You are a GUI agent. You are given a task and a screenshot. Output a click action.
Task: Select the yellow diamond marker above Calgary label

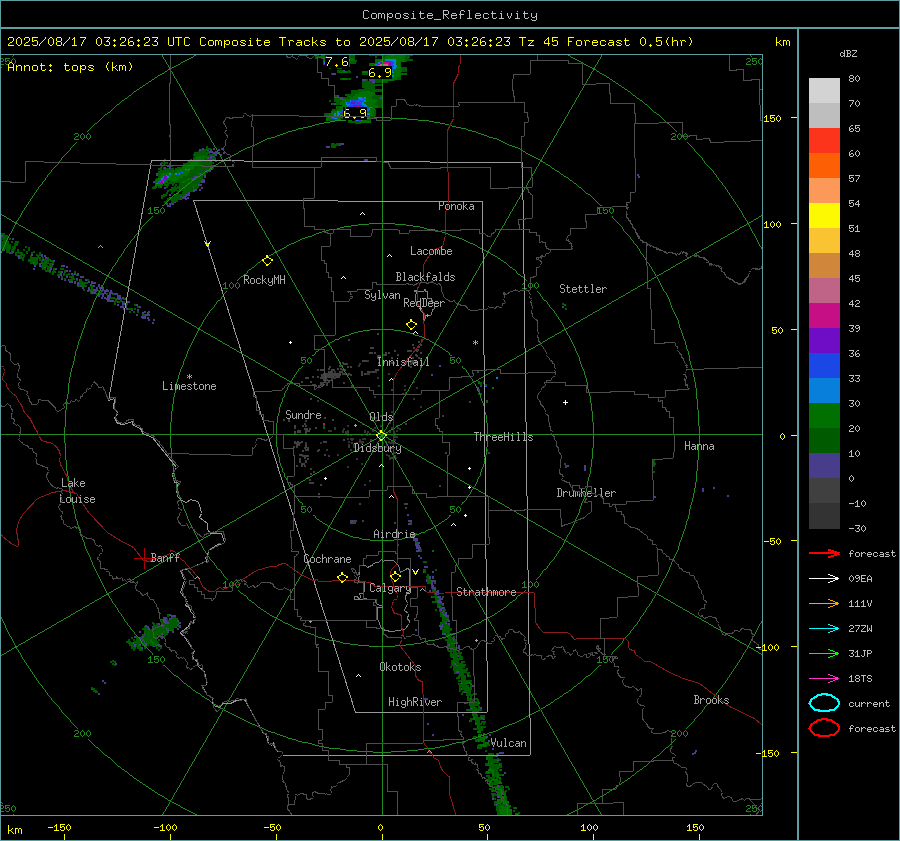[x=395, y=576]
